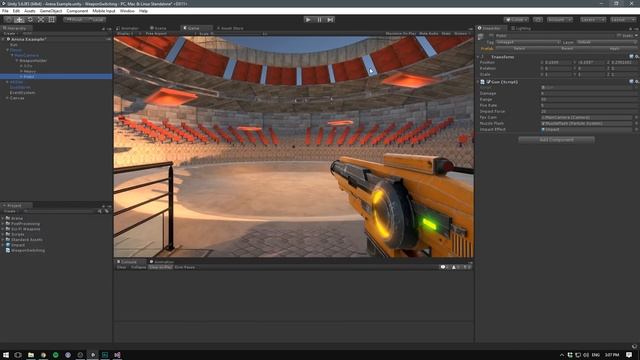Image resolution: width=640 pixels, height=360 pixels.
Task: Open the GameObject menu
Action: pyautogui.click(x=51, y=11)
